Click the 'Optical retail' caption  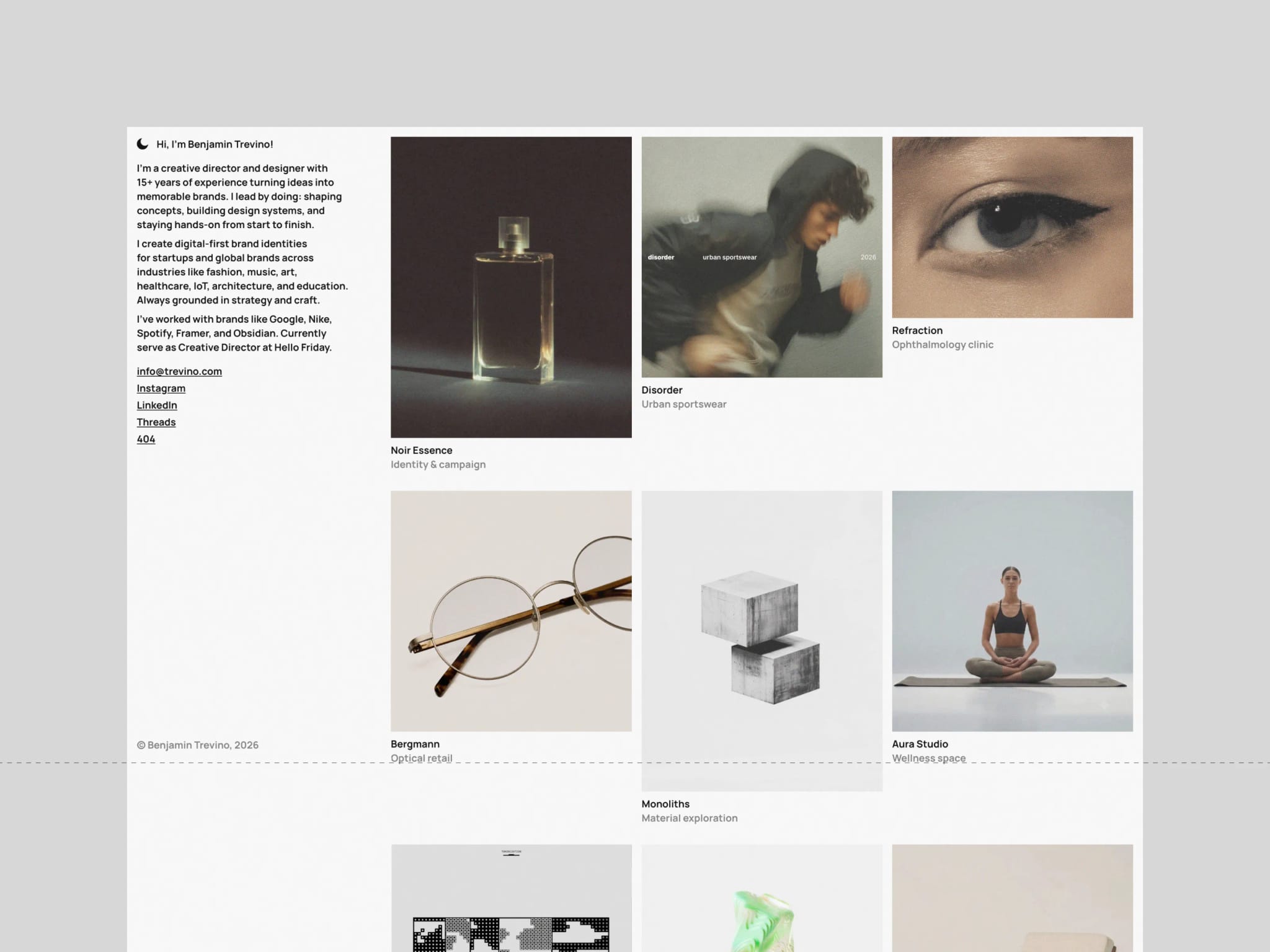pyautogui.click(x=422, y=758)
